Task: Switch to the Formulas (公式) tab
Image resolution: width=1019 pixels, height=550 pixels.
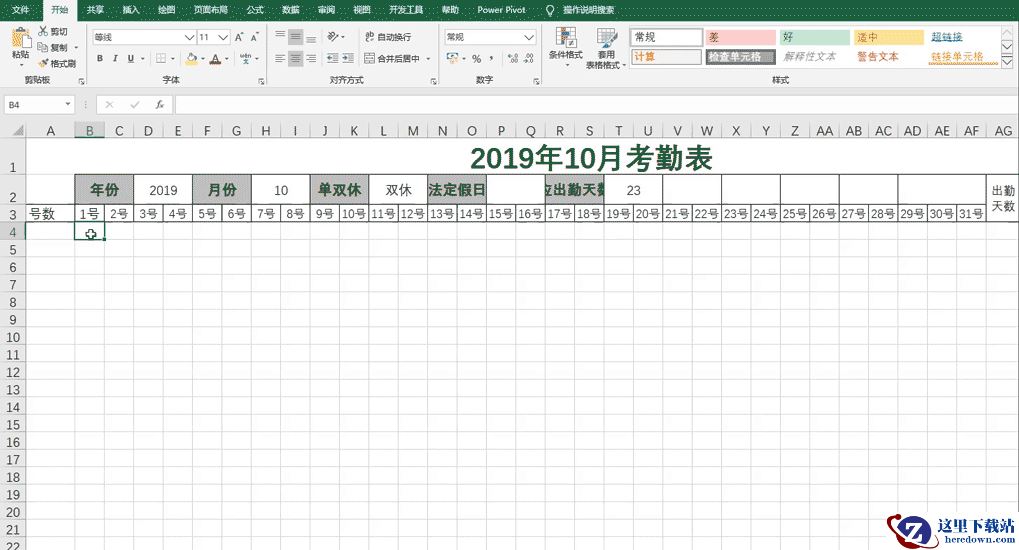Action: pyautogui.click(x=255, y=10)
